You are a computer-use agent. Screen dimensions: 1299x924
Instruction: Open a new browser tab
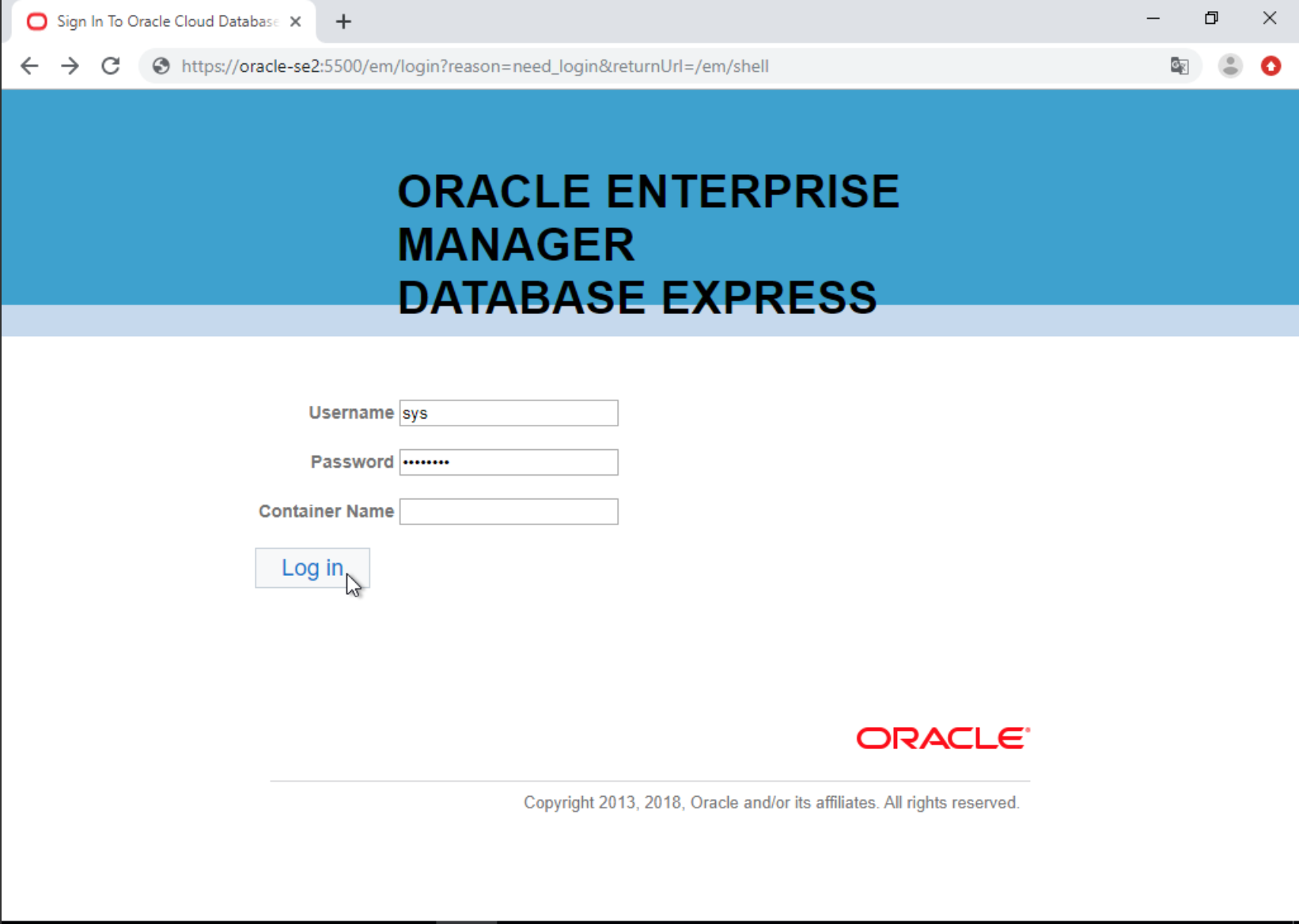click(343, 21)
